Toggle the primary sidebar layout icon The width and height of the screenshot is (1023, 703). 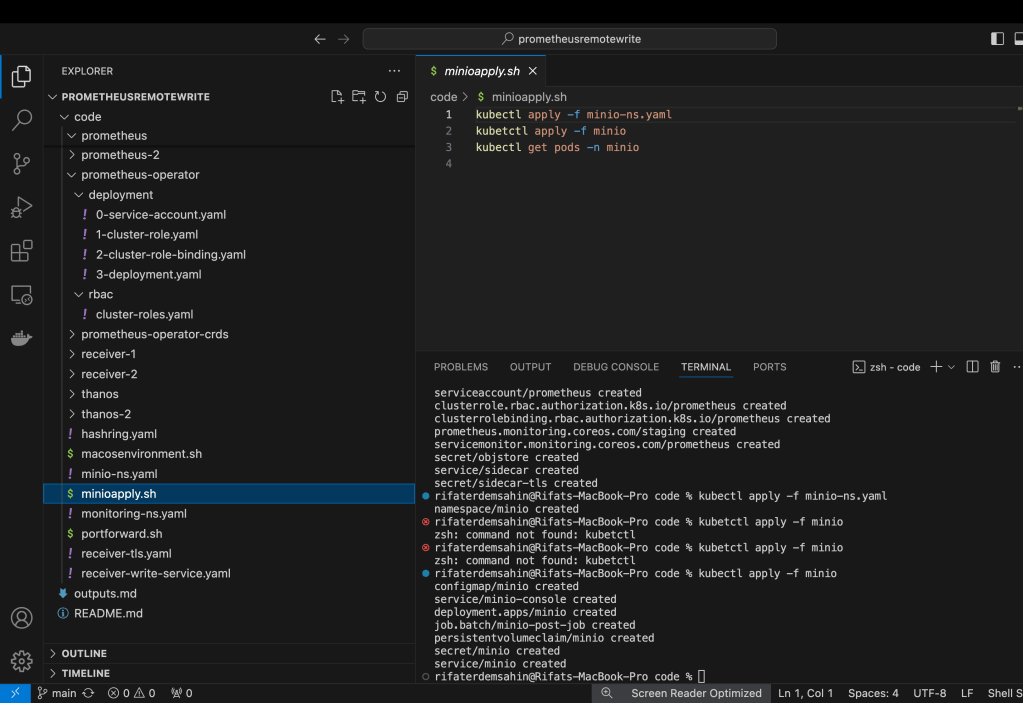(997, 39)
